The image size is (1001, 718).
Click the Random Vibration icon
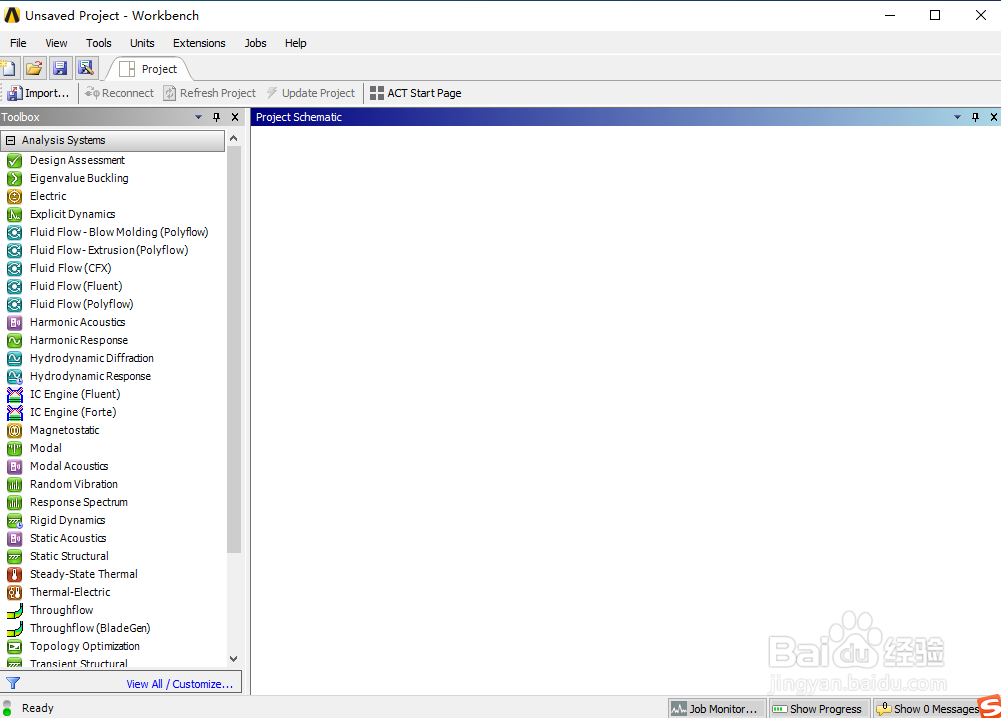[x=14, y=484]
